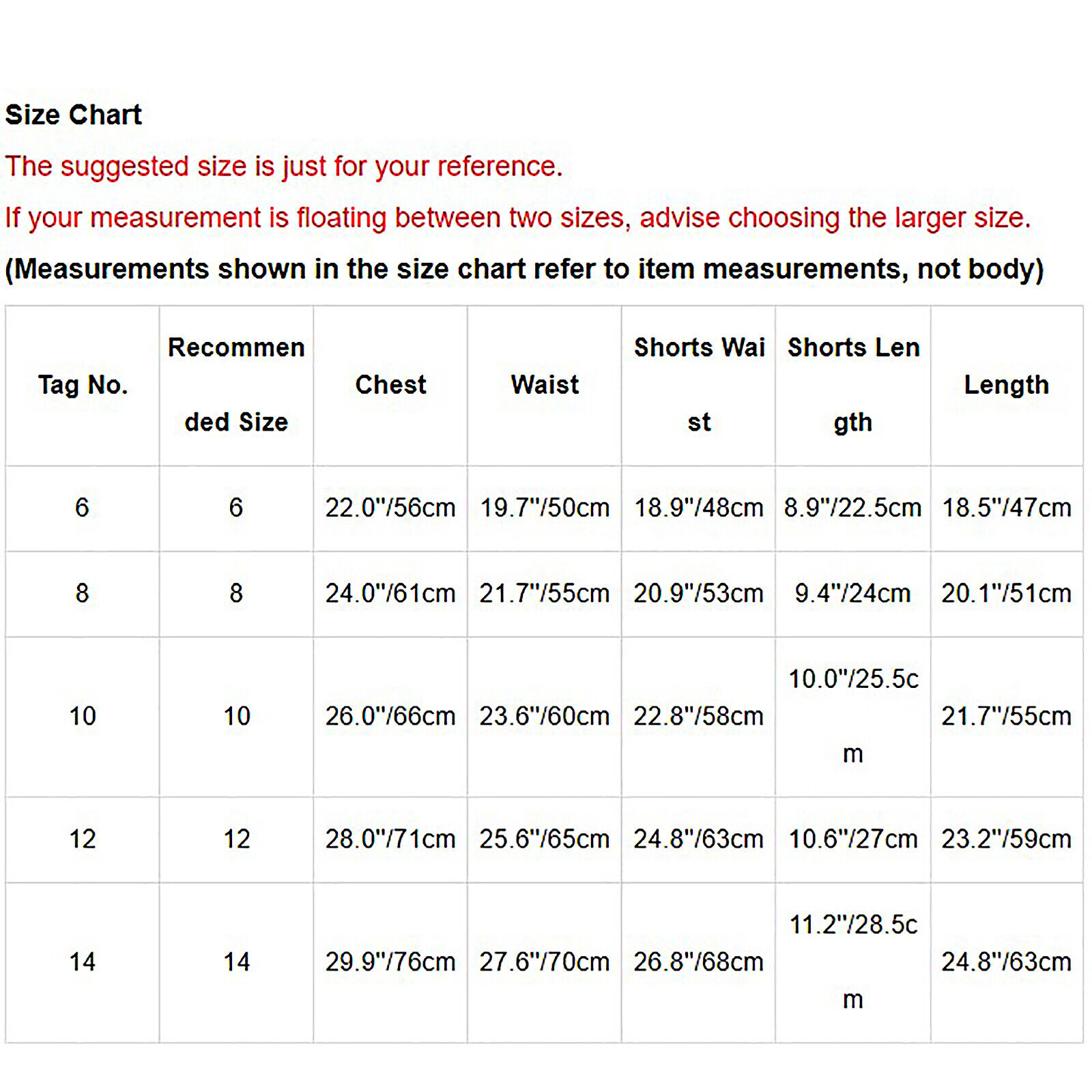Select the red suggested size reference text

click(x=284, y=167)
